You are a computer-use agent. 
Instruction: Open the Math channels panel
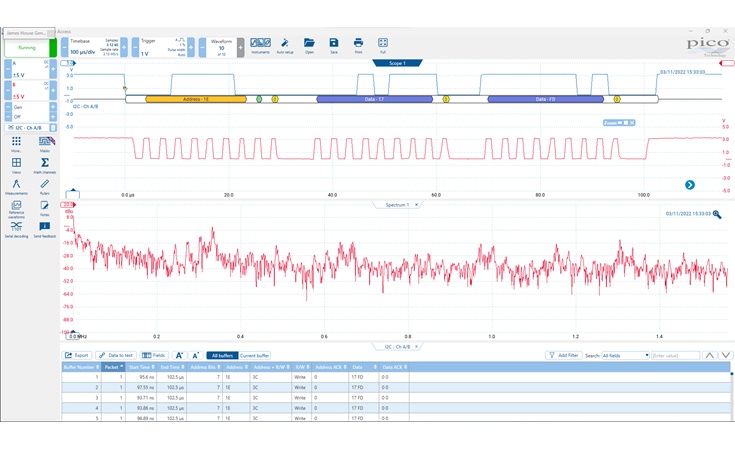pos(46,165)
